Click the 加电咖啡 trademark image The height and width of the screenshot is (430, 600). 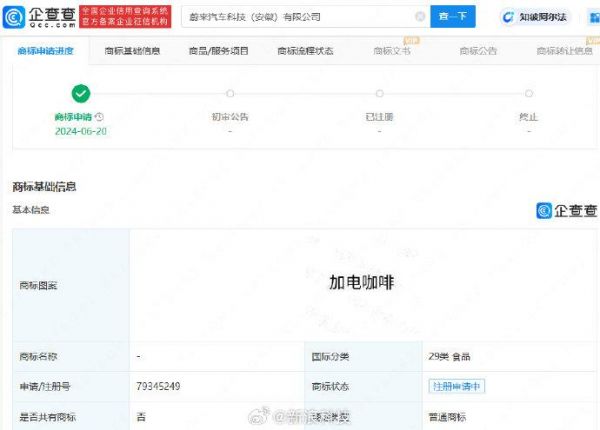[362, 283]
